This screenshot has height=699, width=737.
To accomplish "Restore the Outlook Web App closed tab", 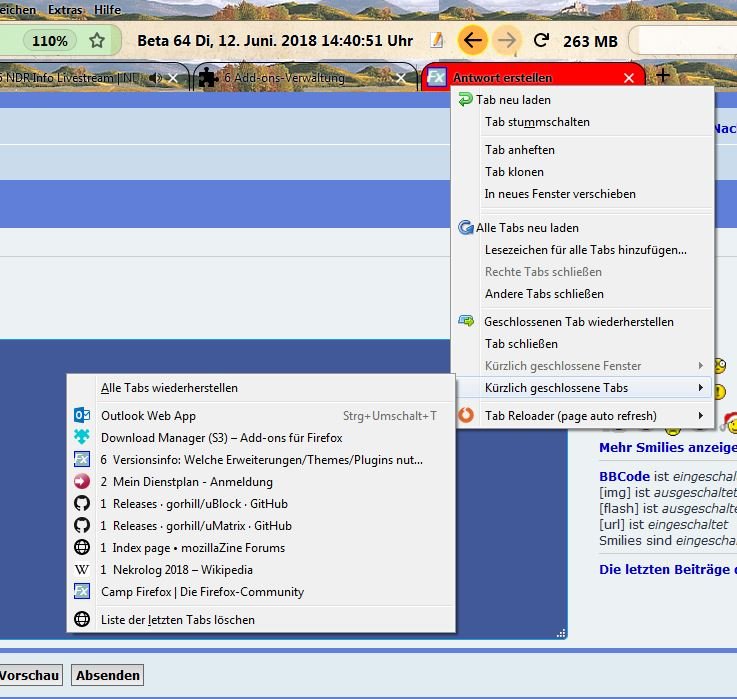I will click(148, 416).
